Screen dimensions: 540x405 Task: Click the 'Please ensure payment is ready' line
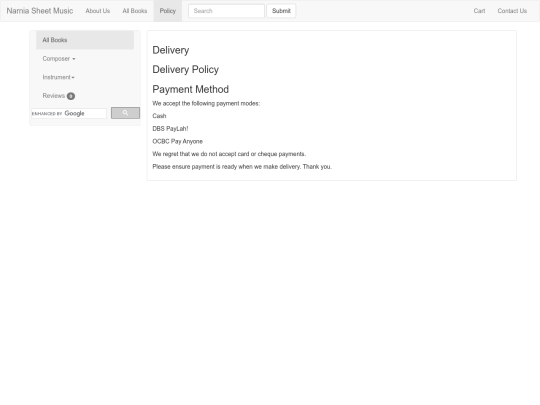coord(242,167)
